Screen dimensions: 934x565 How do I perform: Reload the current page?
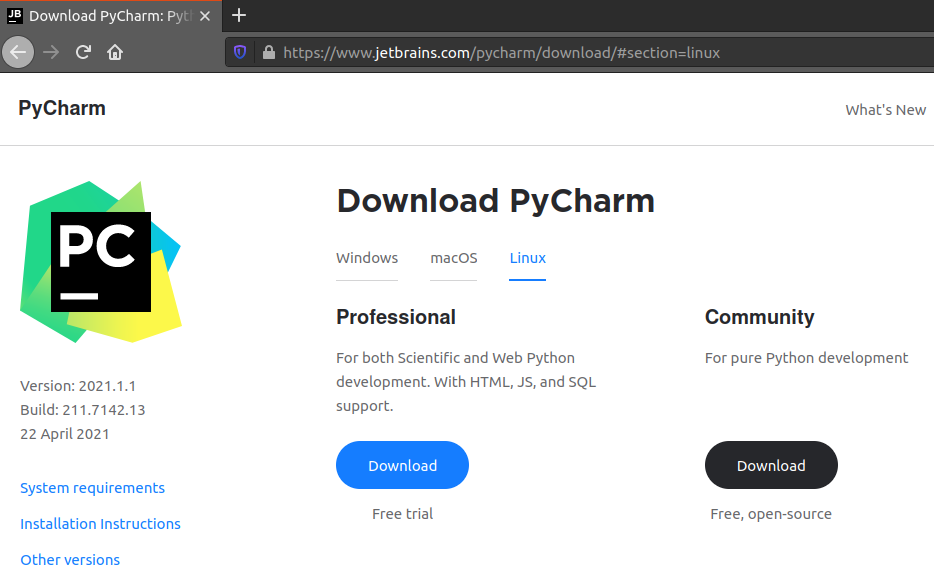(84, 52)
